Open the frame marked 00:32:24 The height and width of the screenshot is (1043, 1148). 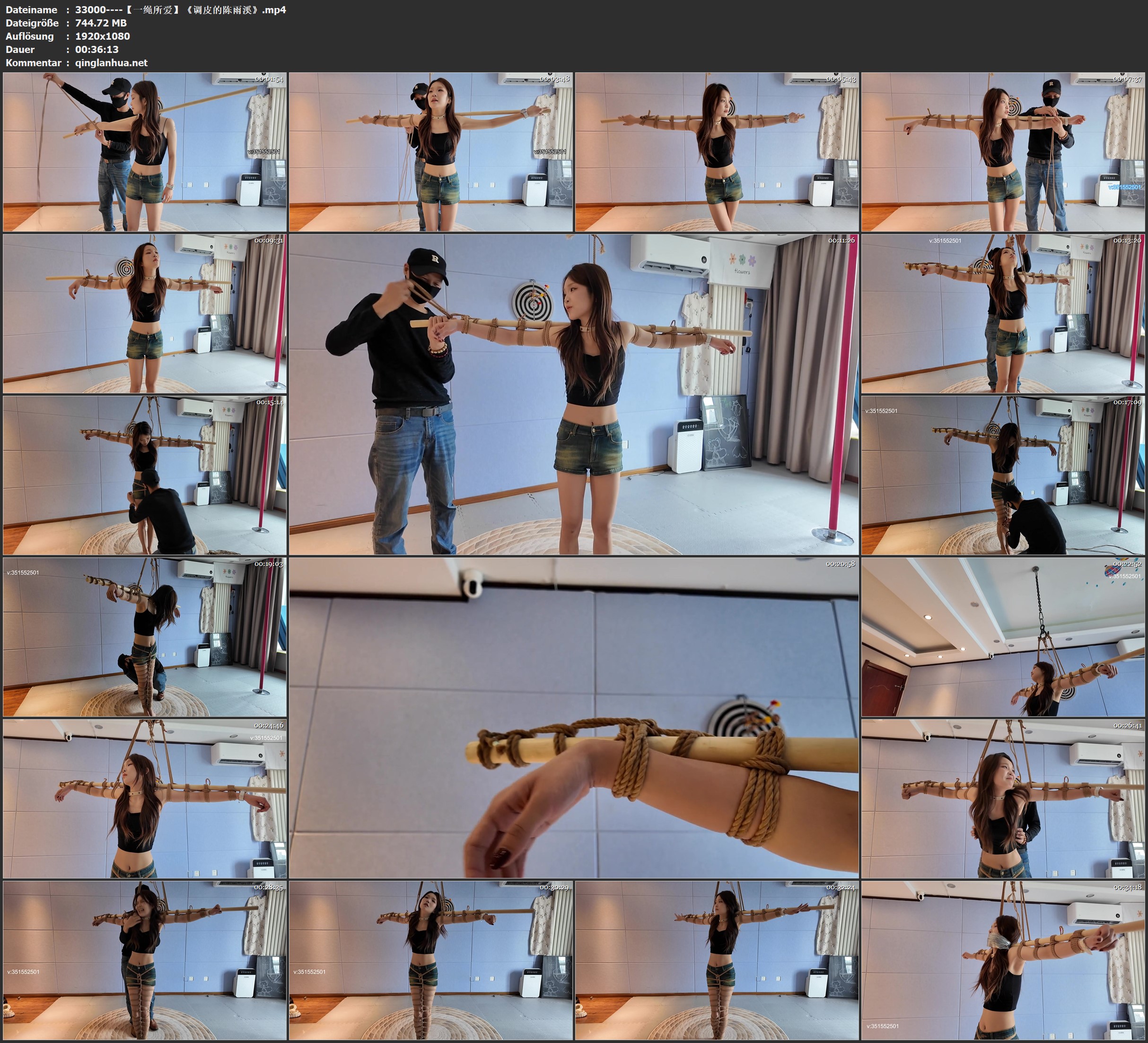(717, 960)
